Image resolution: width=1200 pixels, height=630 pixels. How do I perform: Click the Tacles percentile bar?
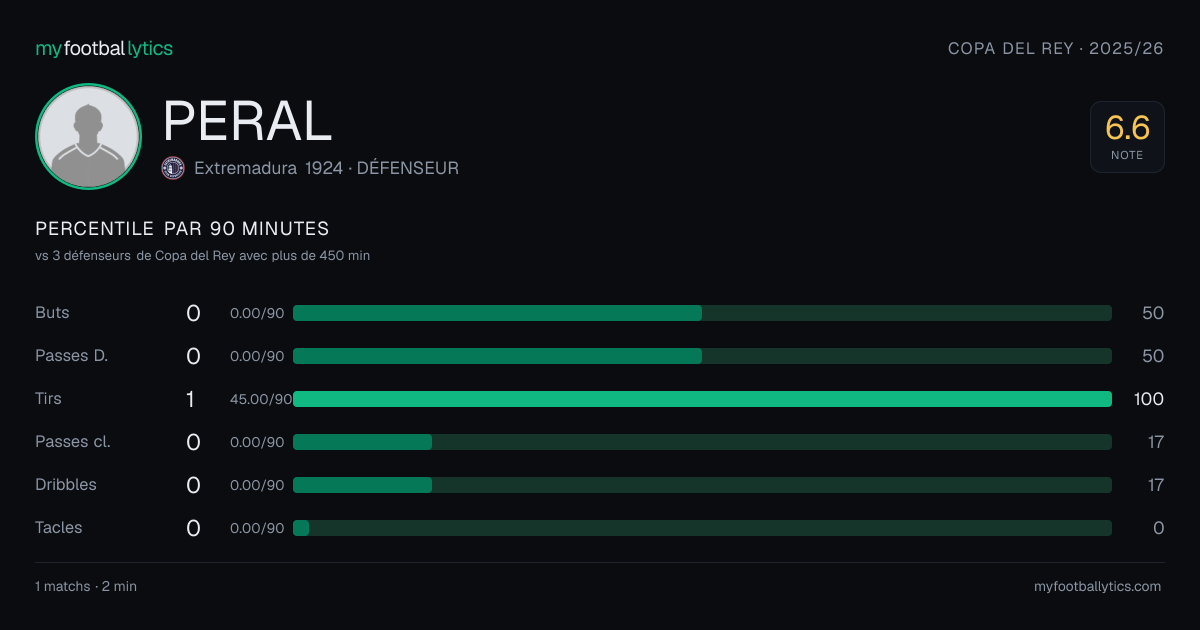click(702, 528)
